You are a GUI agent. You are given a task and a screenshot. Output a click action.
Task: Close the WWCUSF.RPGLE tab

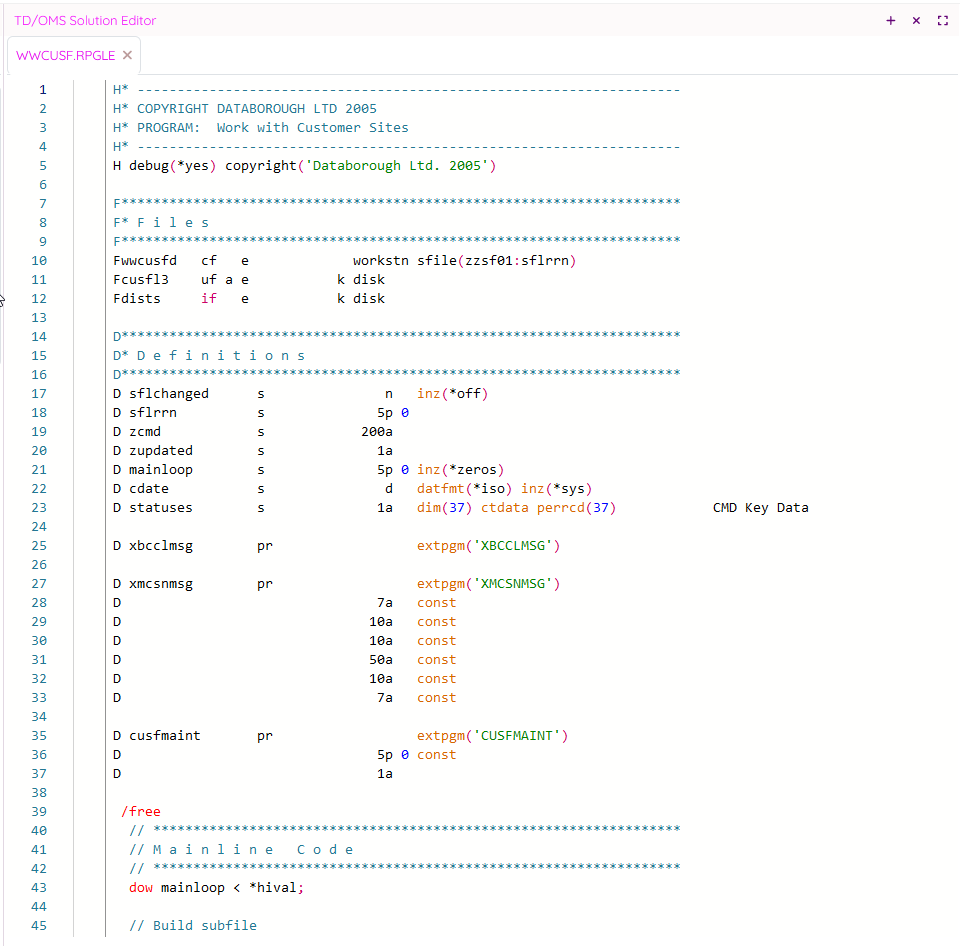click(x=127, y=55)
